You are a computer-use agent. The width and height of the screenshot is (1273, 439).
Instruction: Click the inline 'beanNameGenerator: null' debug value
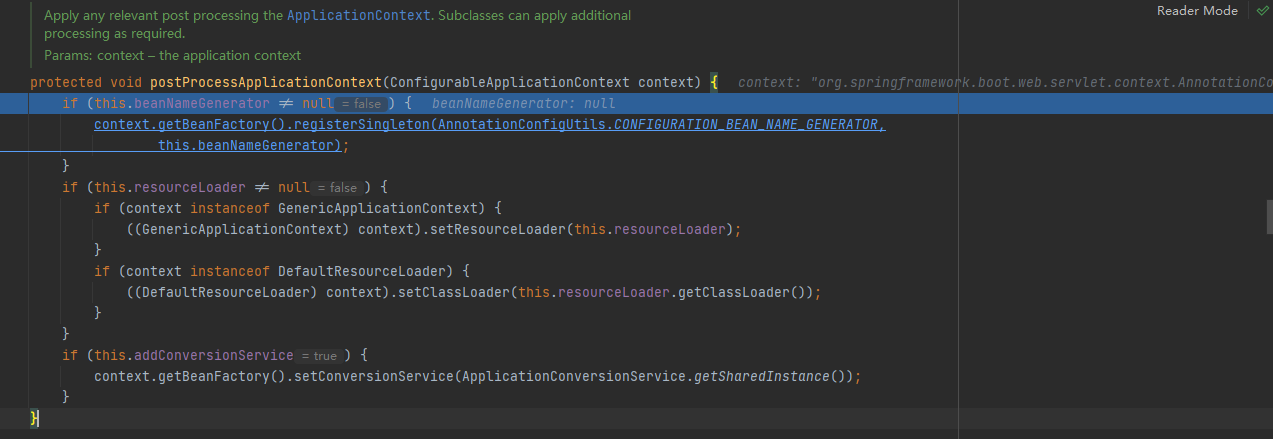pyautogui.click(x=516, y=104)
